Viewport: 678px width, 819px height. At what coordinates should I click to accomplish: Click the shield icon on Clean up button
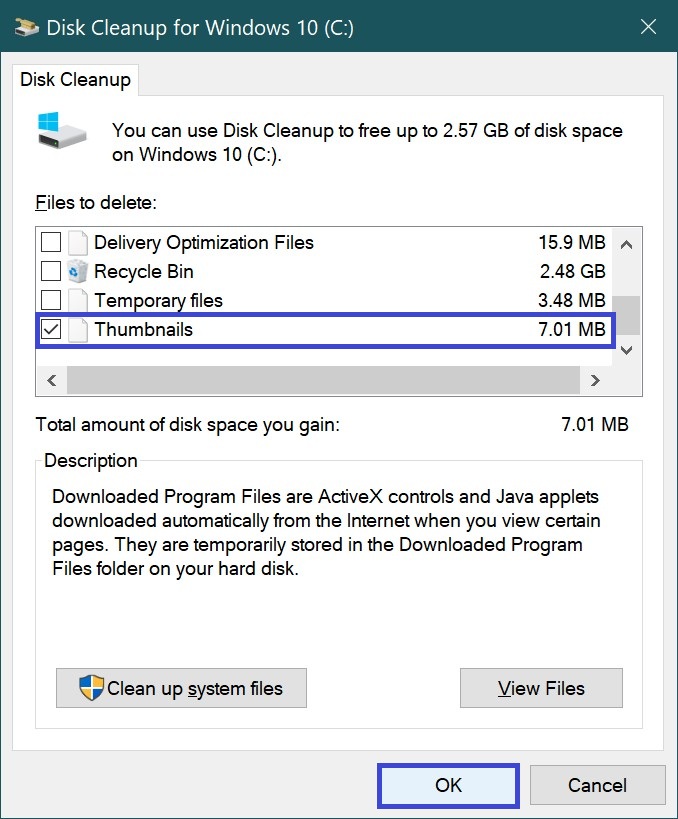point(91,687)
